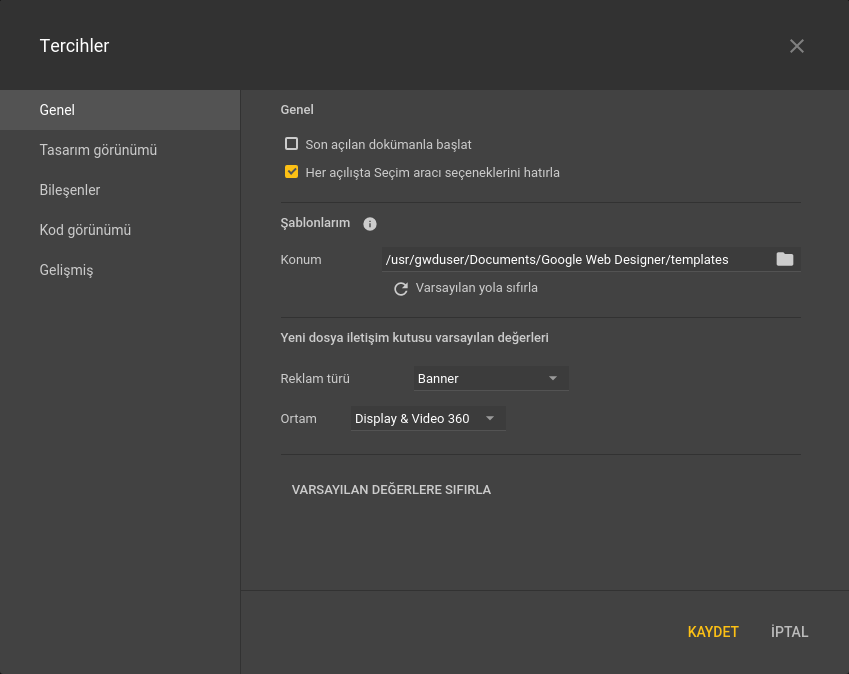Close the Tercihler dialog with X
The height and width of the screenshot is (674, 849).
click(796, 46)
